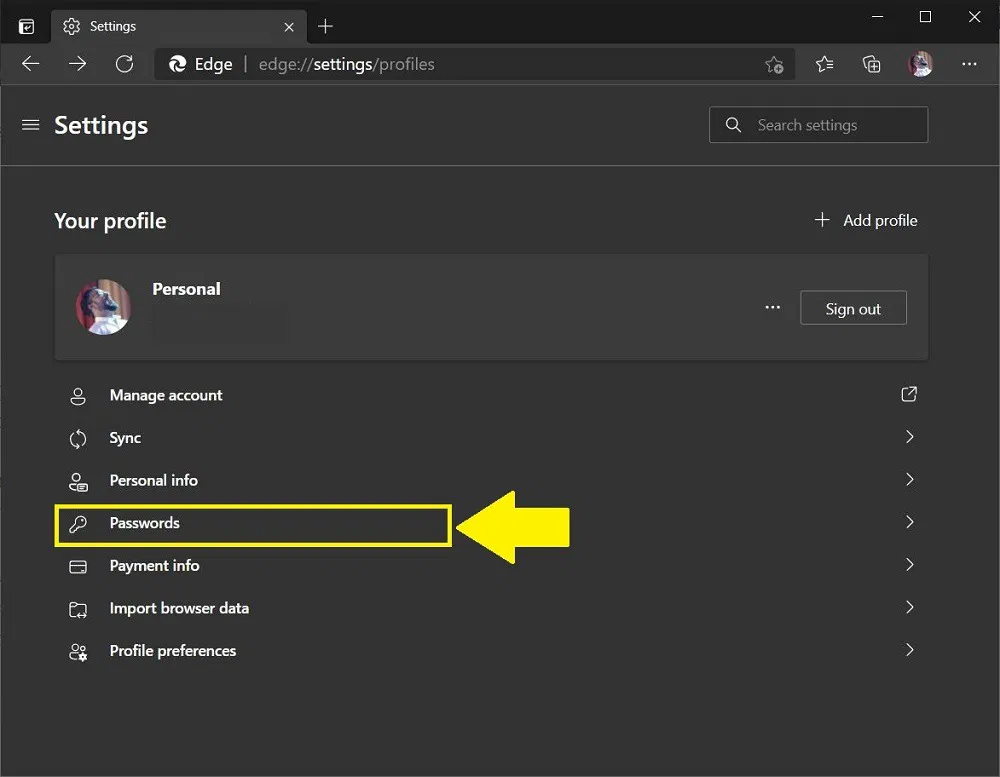This screenshot has height=777, width=1000.
Task: Open the Favorites star in the toolbar
Action: 824,63
